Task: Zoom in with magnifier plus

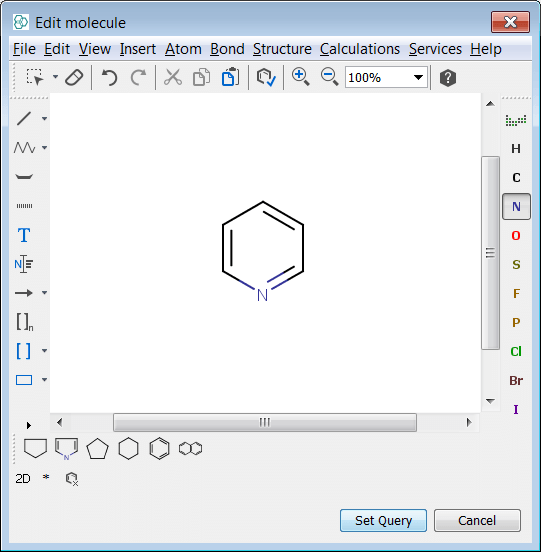Action: coord(300,77)
